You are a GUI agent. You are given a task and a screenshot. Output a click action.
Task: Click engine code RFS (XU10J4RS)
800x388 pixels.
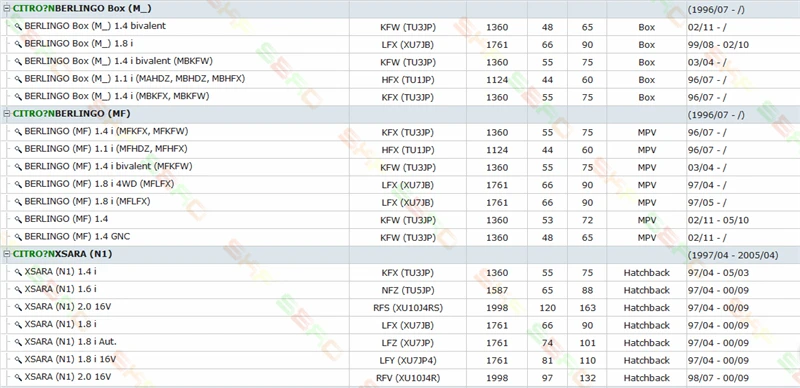[x=408, y=308]
